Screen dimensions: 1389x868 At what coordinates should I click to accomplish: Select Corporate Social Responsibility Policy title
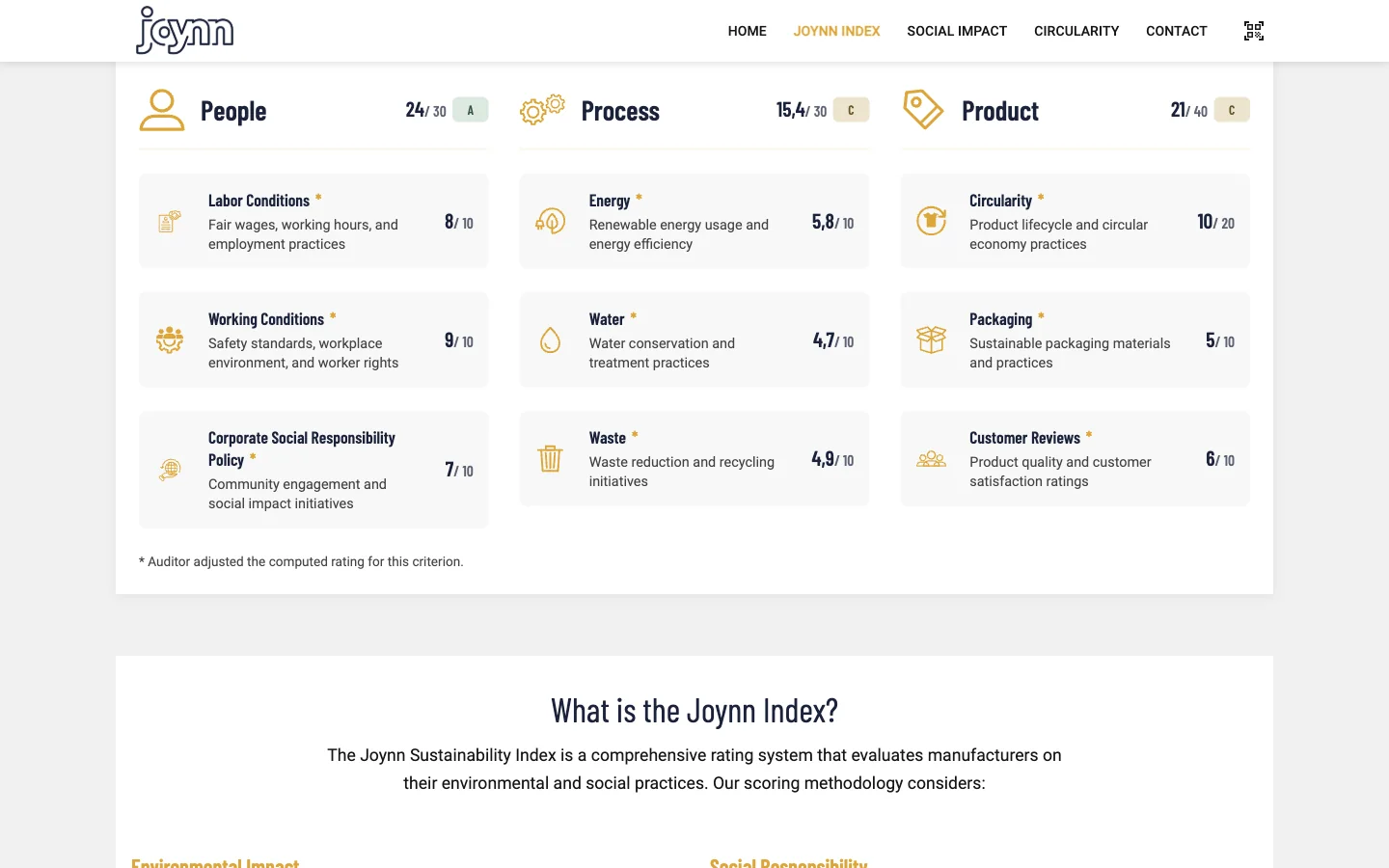[x=302, y=448]
